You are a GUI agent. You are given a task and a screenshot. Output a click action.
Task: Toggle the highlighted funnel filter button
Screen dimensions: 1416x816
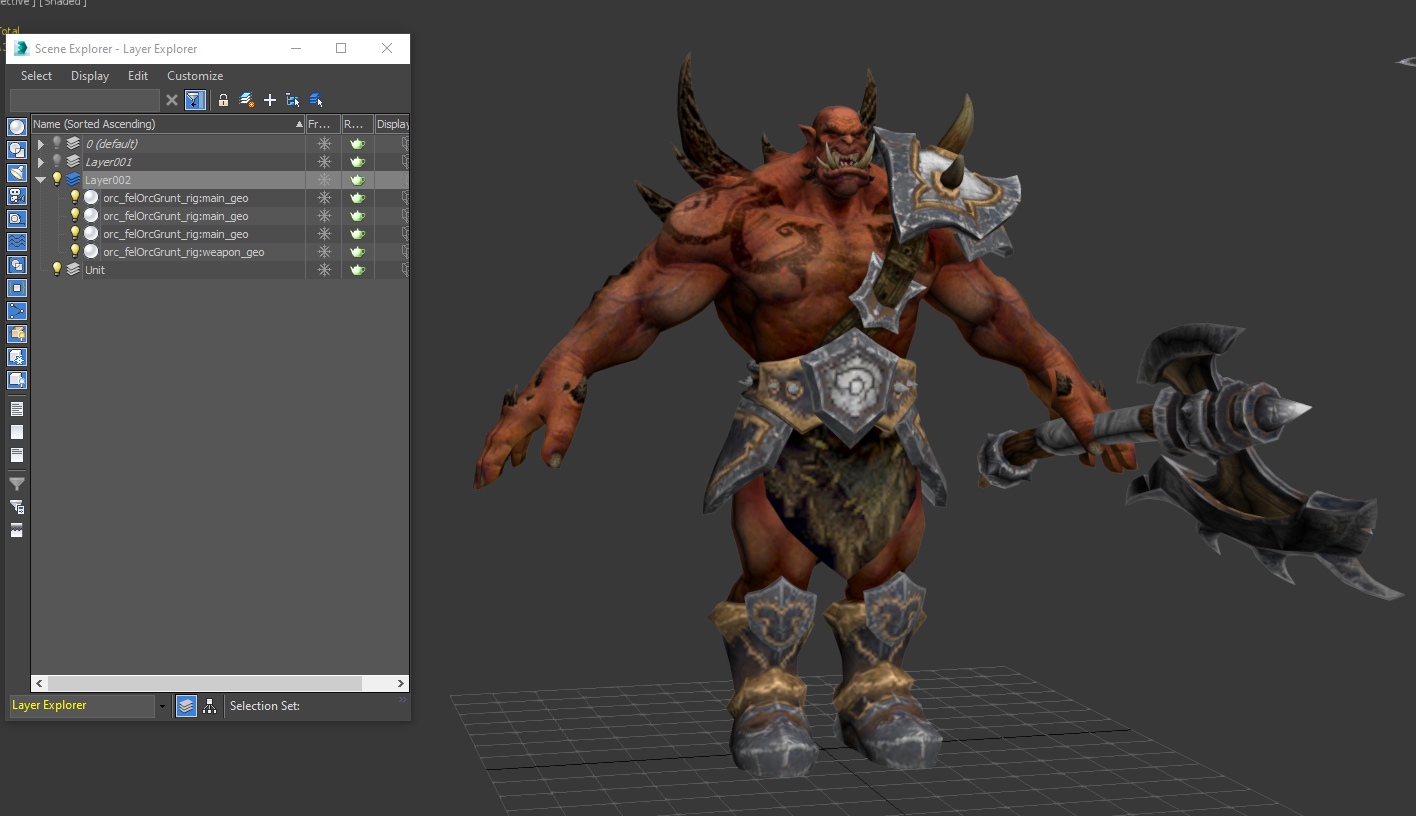coord(195,100)
